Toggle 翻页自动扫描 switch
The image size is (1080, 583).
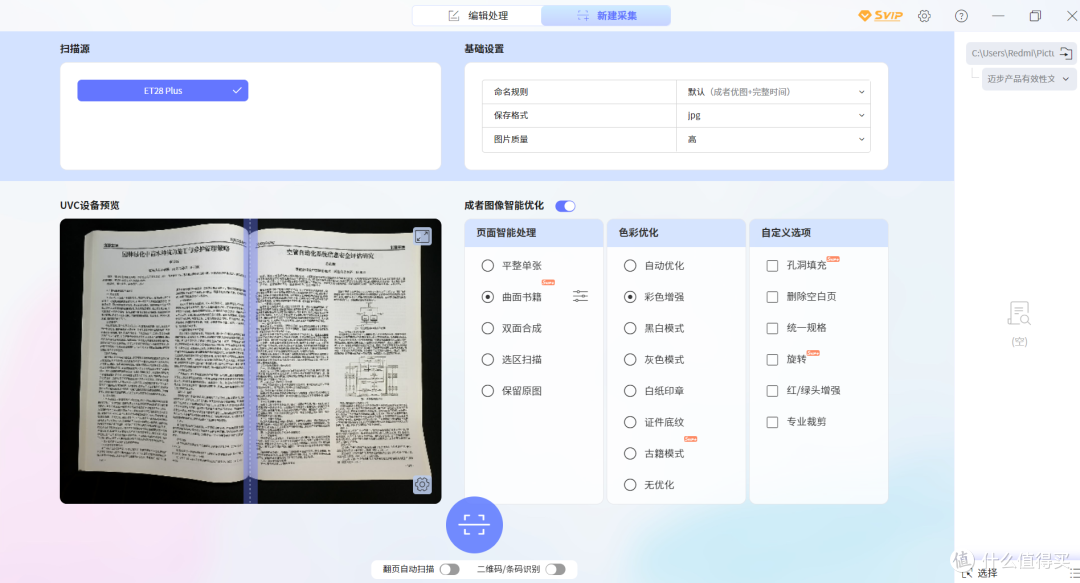[x=450, y=569]
